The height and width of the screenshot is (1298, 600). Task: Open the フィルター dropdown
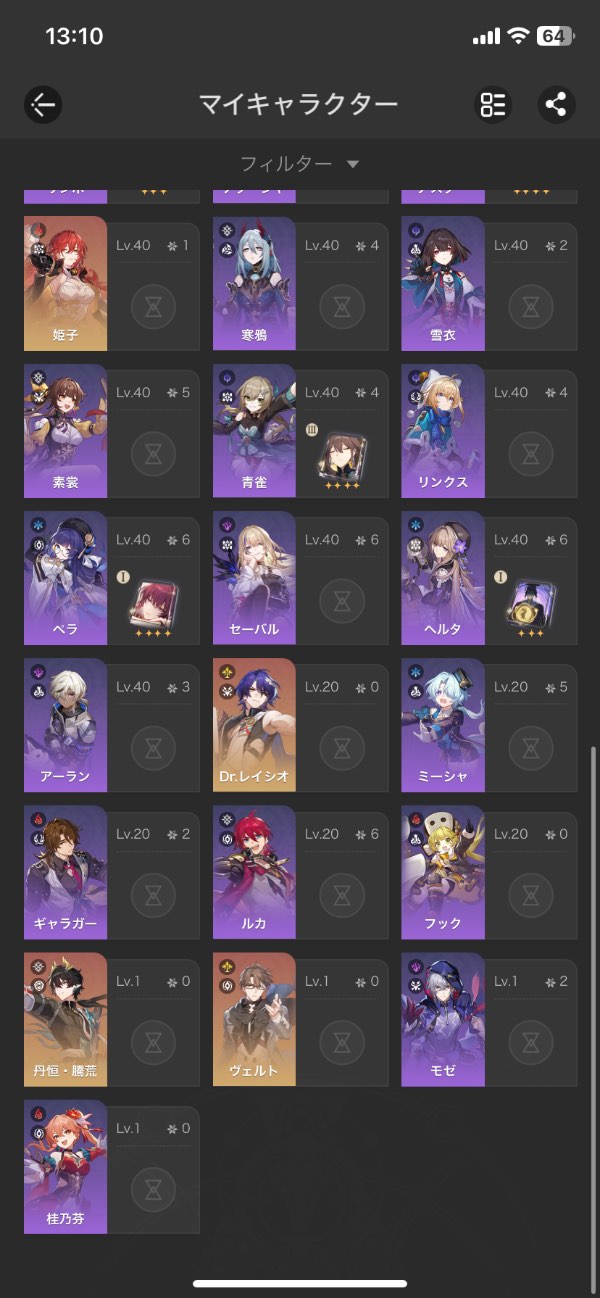pos(300,163)
